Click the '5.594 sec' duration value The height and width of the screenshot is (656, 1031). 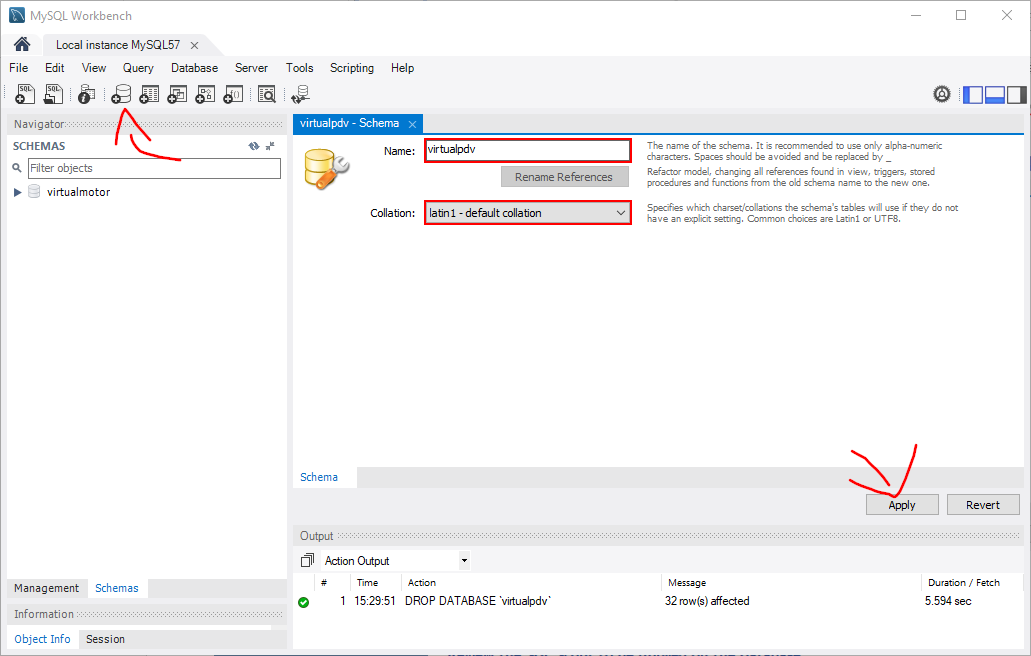click(x=947, y=601)
